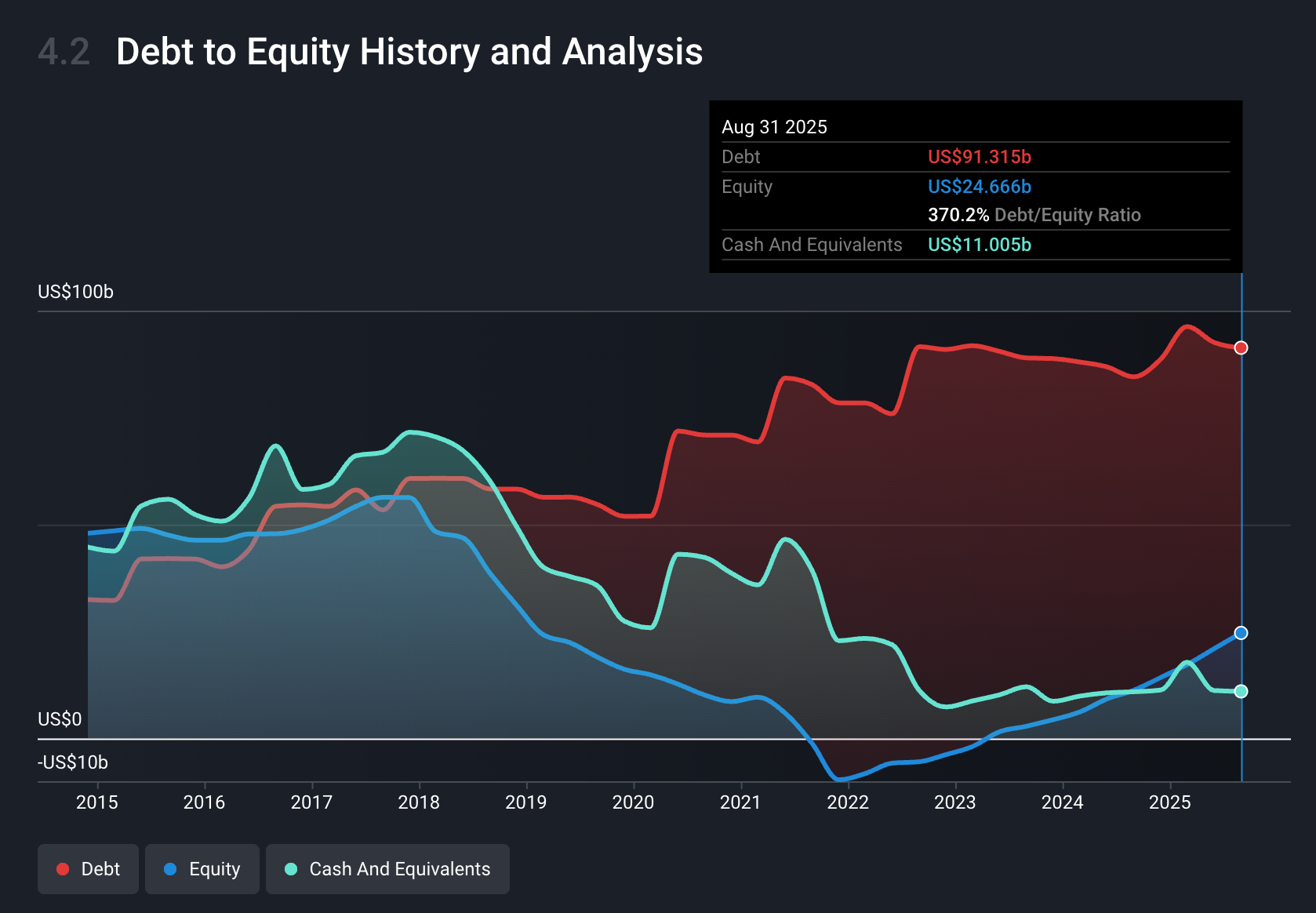Select the 2020 x-axis label
This screenshot has width=1316, height=913.
(633, 802)
